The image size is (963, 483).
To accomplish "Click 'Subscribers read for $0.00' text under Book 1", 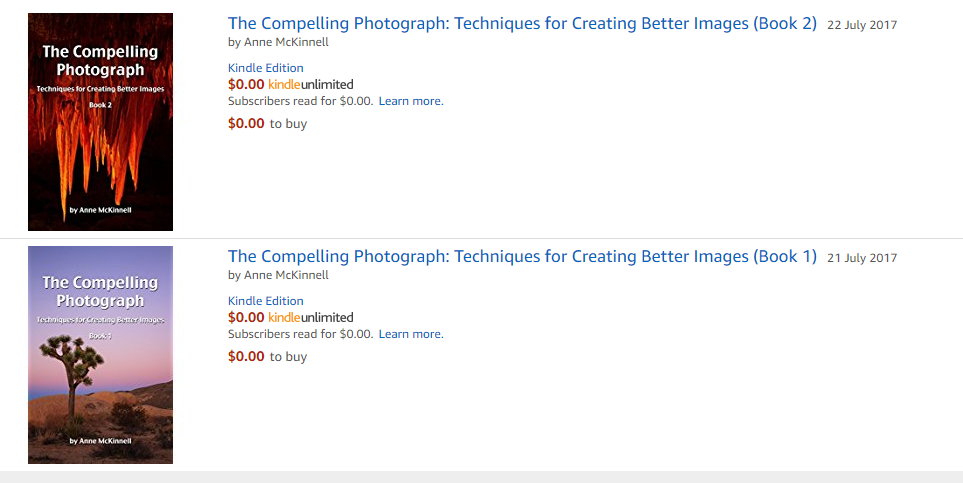I will coord(300,334).
